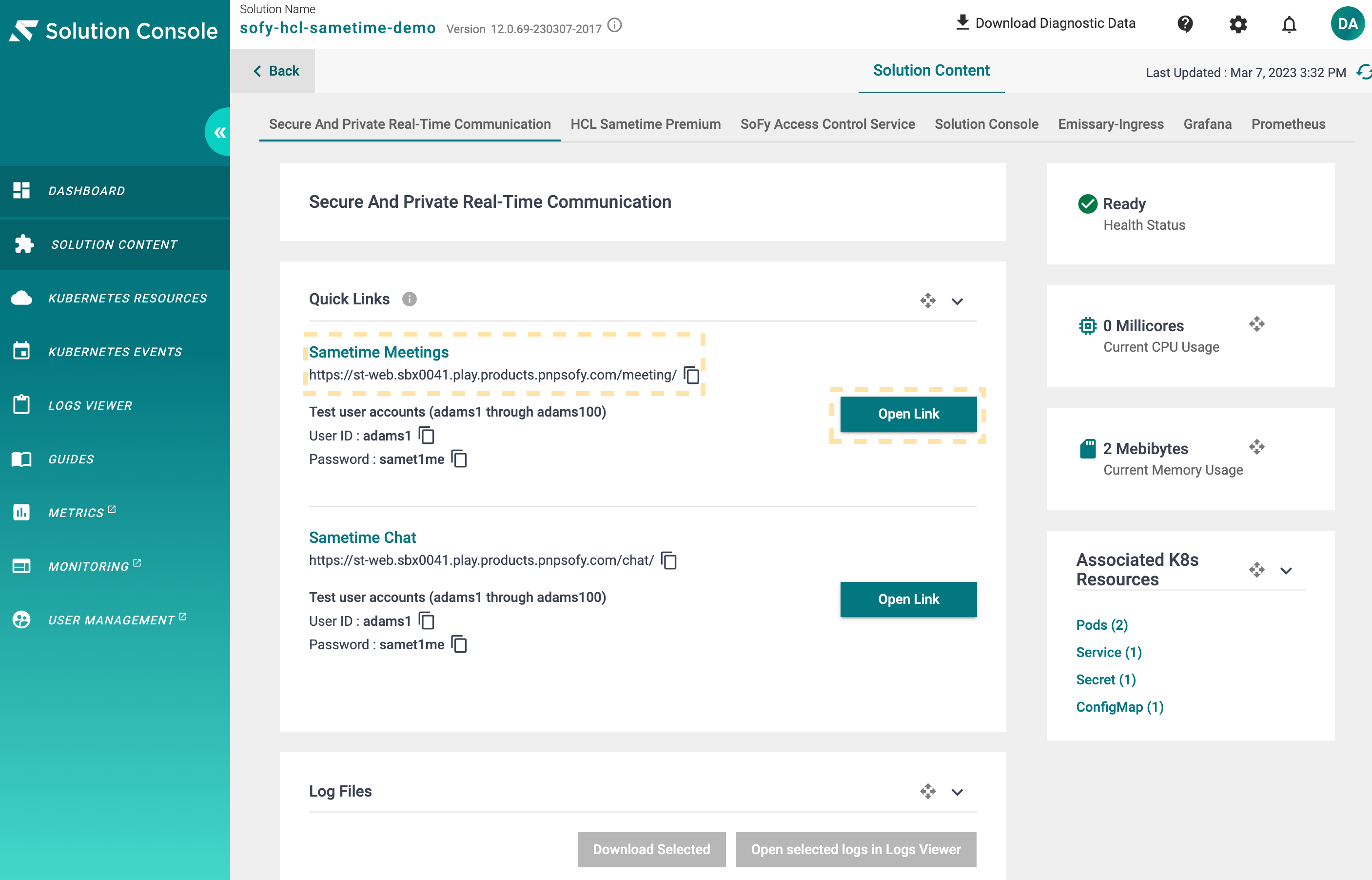Click the Log Files move handle icon
Viewport: 1372px width, 880px height.
tap(928, 791)
